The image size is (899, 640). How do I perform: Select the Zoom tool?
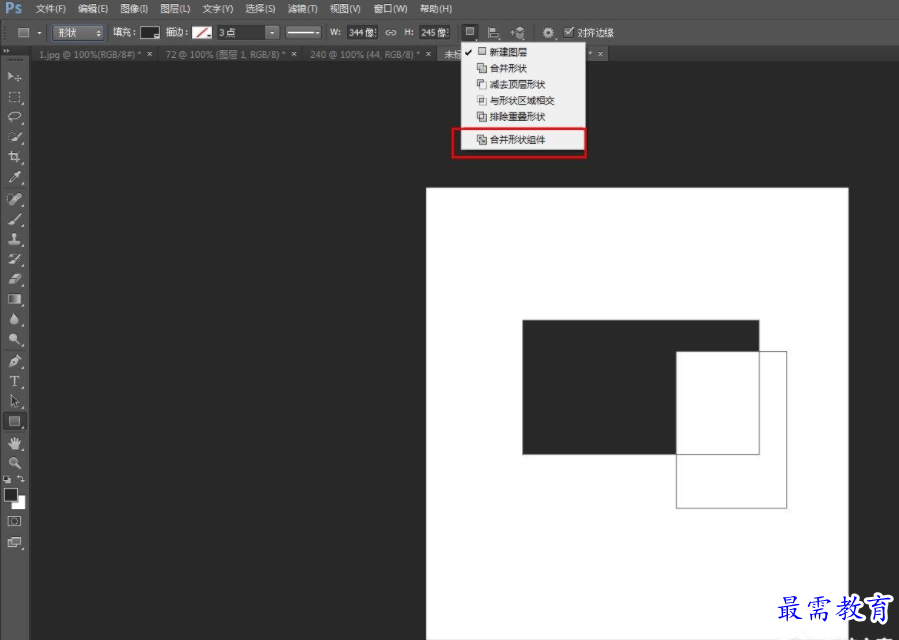[15, 463]
